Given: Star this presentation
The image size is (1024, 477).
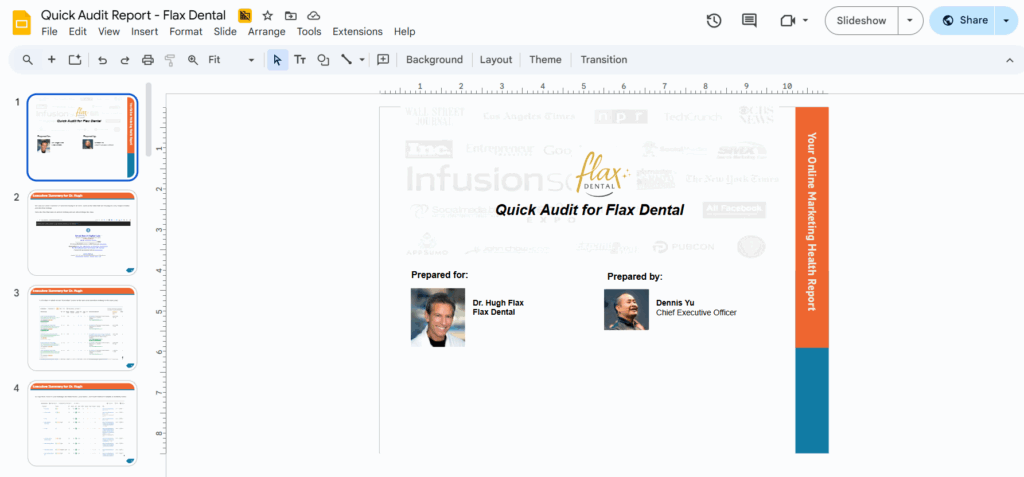Looking at the screenshot, I should 267,16.
